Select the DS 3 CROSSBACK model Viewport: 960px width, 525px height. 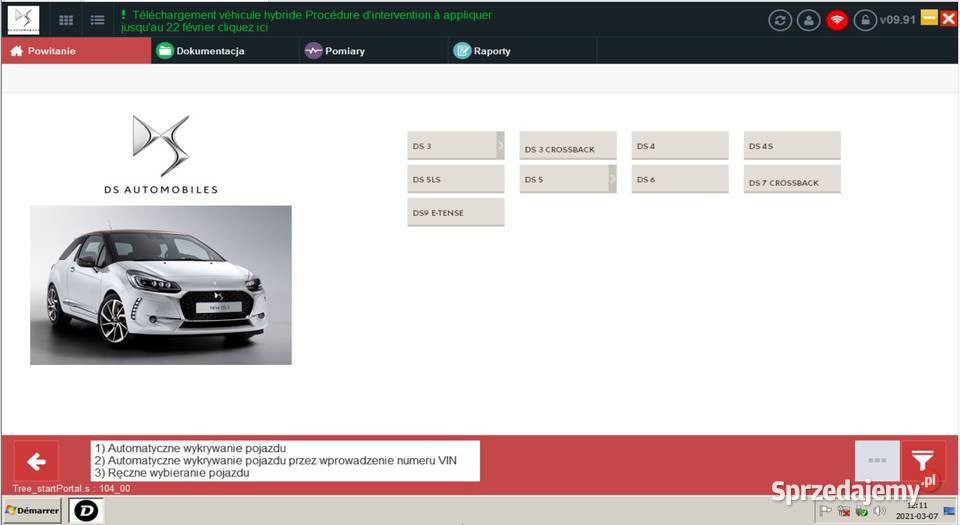click(568, 146)
